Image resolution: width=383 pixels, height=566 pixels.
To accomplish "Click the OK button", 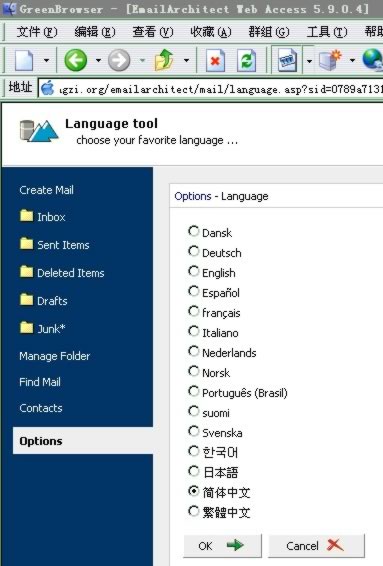I will click(222, 545).
